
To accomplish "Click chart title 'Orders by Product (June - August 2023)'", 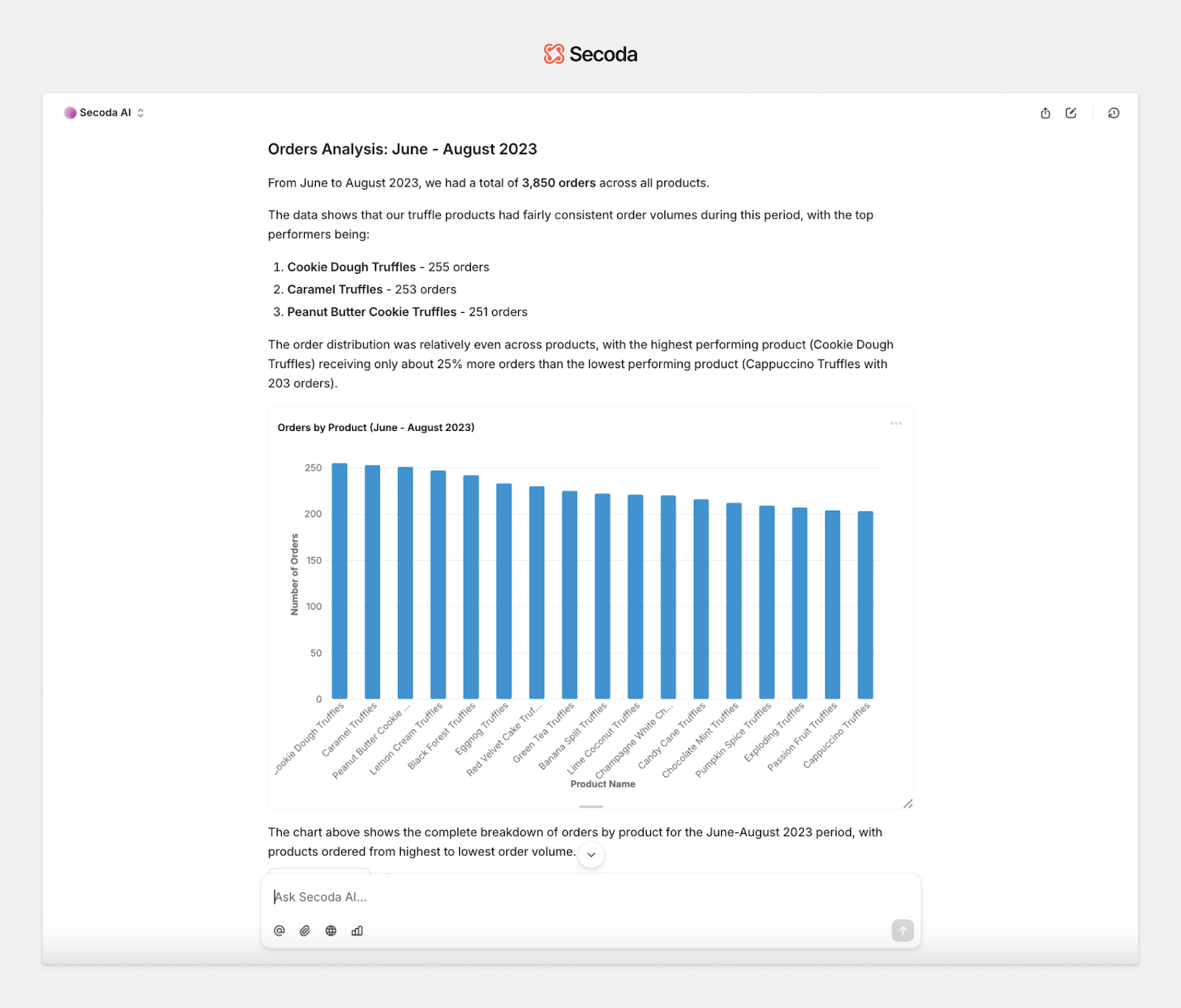I will pyautogui.click(x=376, y=427).
